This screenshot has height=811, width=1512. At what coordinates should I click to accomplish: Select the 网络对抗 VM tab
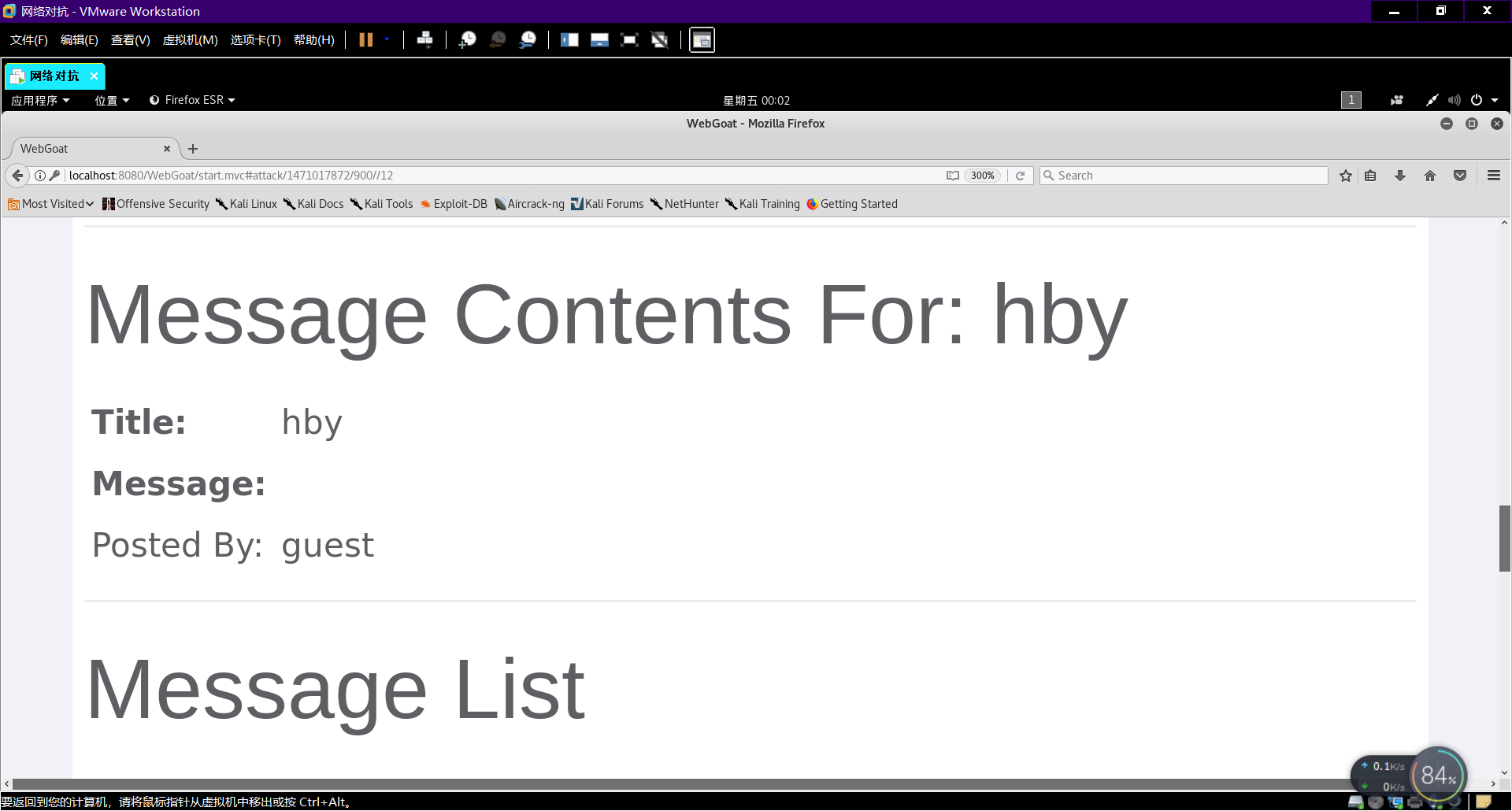pyautogui.click(x=54, y=76)
